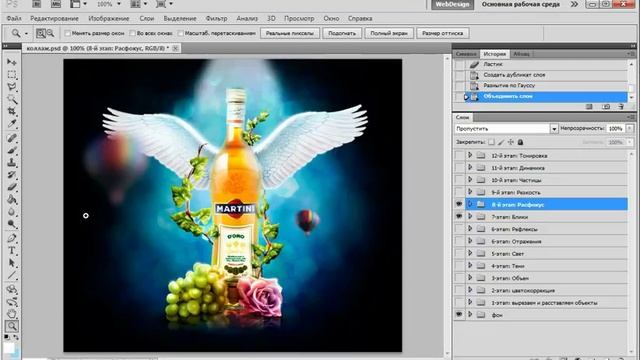
Task: Select the Crop tool
Action: [x=11, y=111]
